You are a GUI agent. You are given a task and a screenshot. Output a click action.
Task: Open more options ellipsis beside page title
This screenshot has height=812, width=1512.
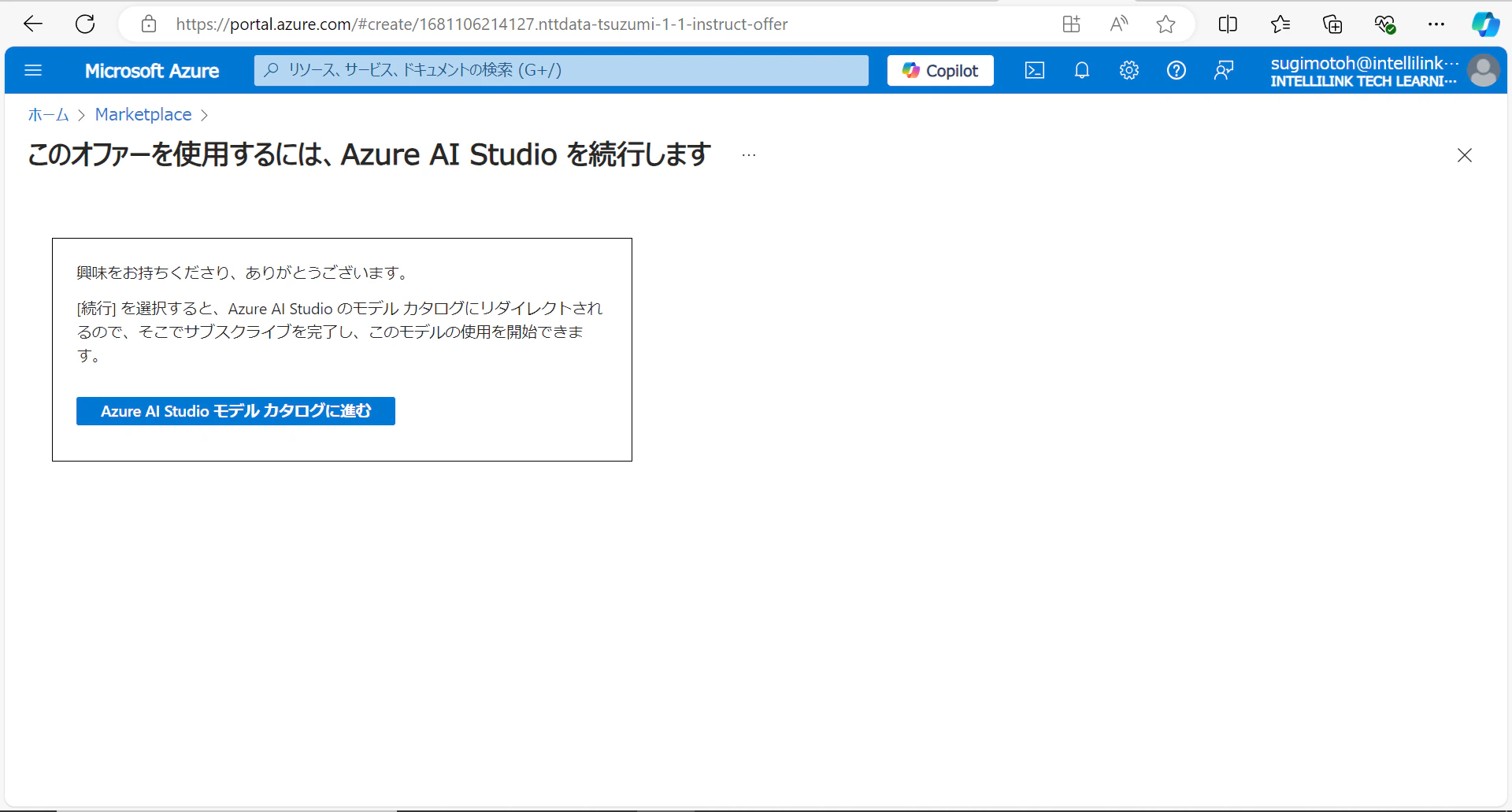pos(749,155)
